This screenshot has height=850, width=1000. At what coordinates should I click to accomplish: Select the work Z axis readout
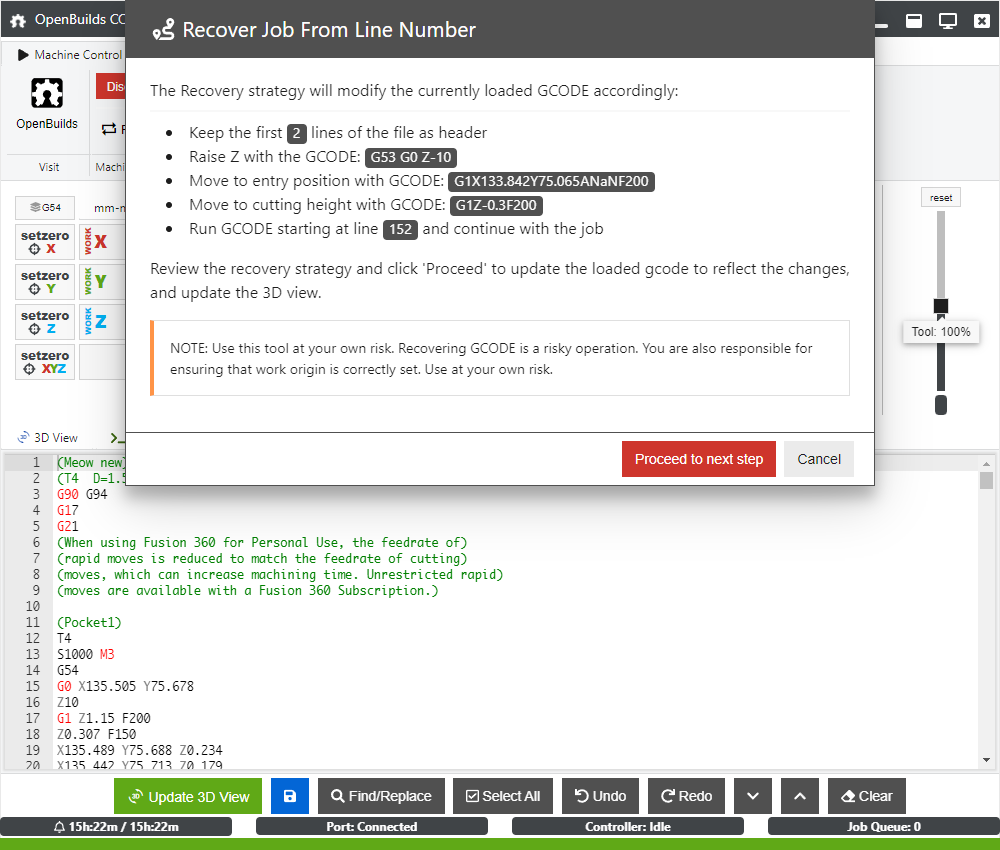[102, 322]
